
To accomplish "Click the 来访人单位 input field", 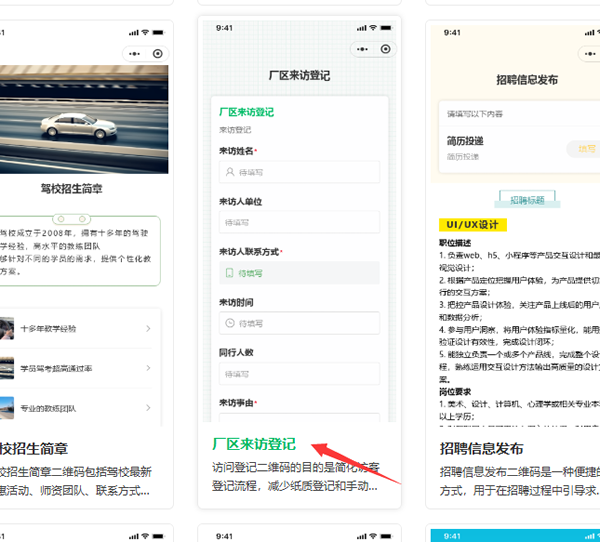I will [299, 222].
